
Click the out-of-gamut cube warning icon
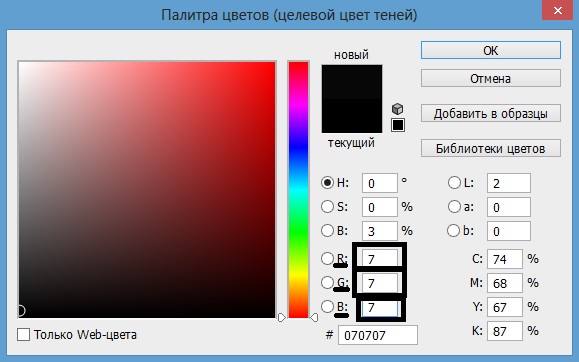coord(397,109)
